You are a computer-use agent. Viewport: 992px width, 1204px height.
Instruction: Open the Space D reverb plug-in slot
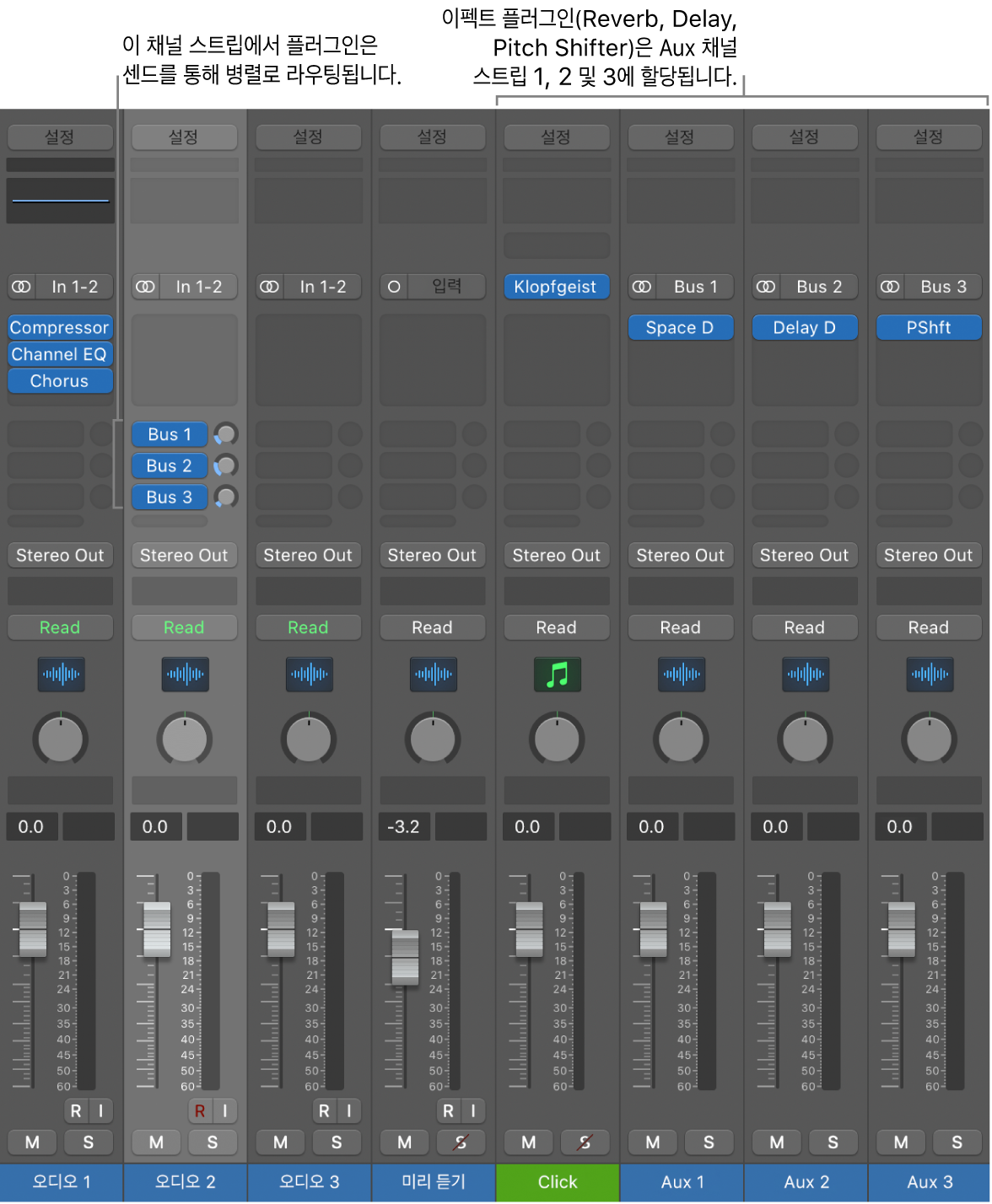pos(680,327)
